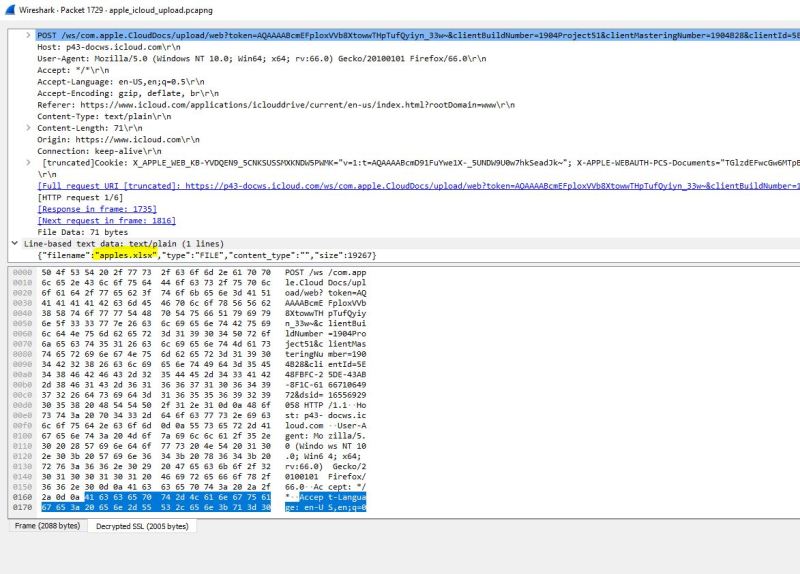This screenshot has height=574, width=800.
Task: Jump to Response in frame 1735
Action: (97, 209)
